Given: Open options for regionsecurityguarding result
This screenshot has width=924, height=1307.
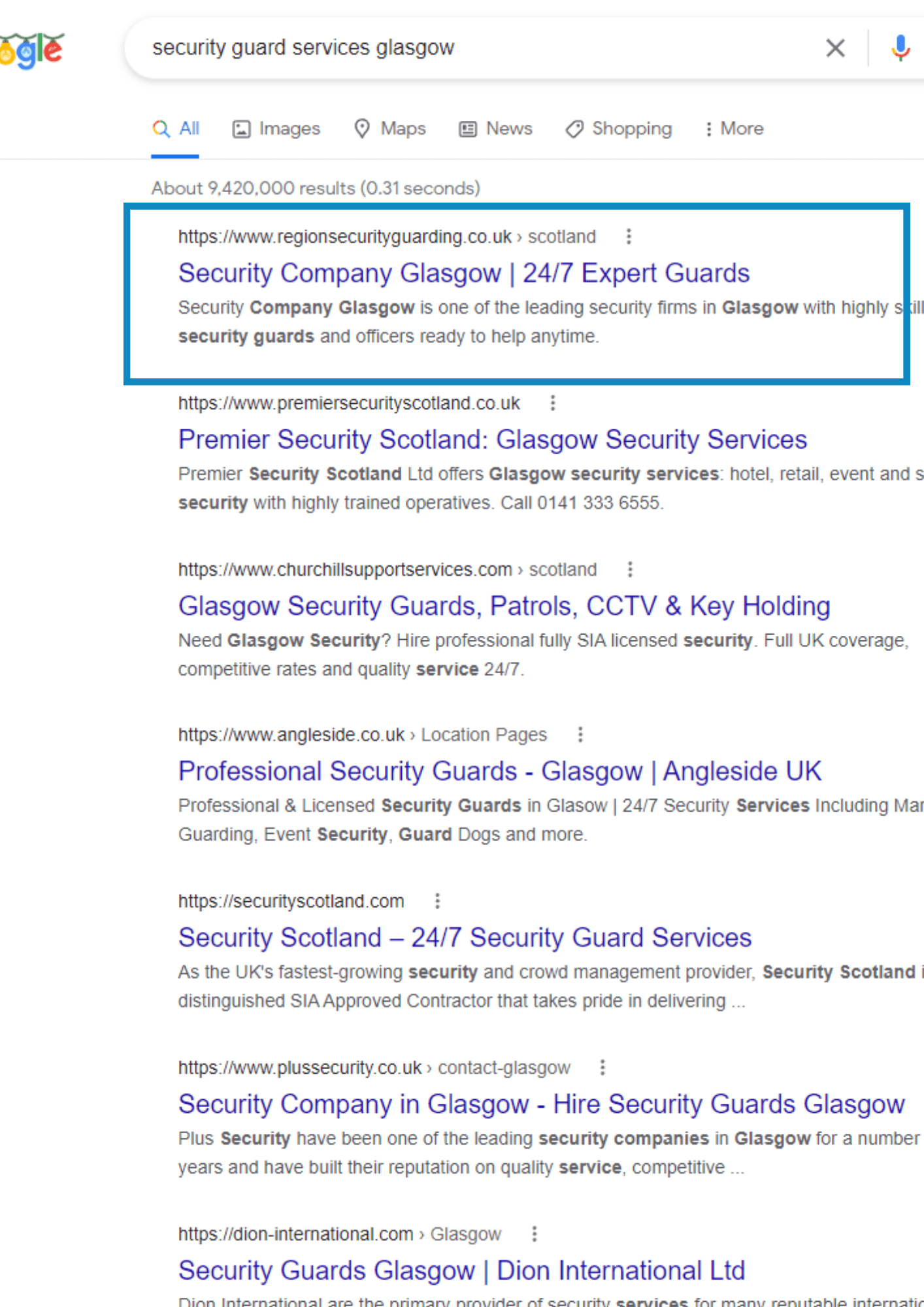Looking at the screenshot, I should (629, 237).
